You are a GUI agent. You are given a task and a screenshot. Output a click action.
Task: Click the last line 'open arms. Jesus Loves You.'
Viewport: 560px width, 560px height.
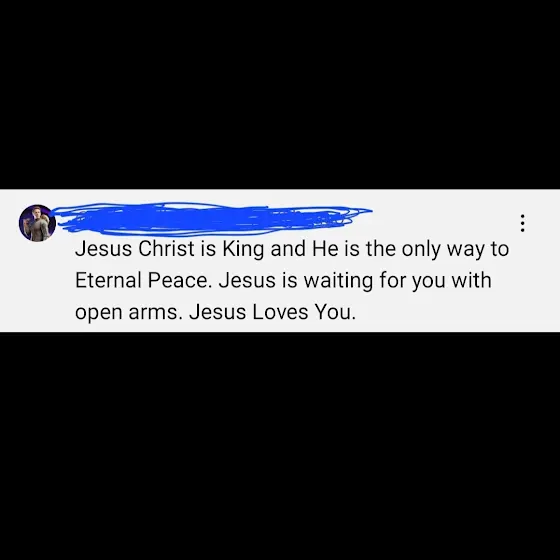215,312
